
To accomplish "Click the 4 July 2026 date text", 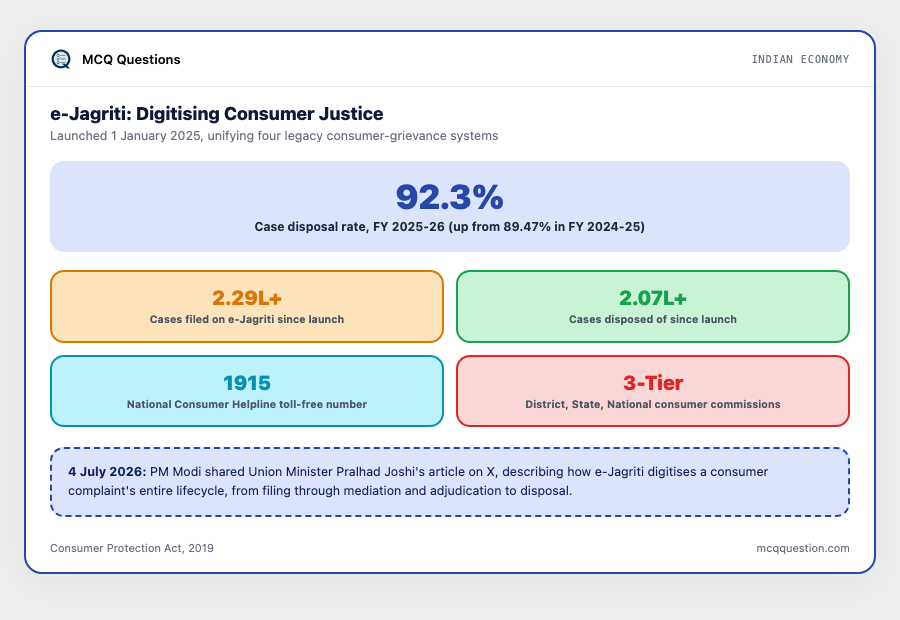I will (x=107, y=472).
